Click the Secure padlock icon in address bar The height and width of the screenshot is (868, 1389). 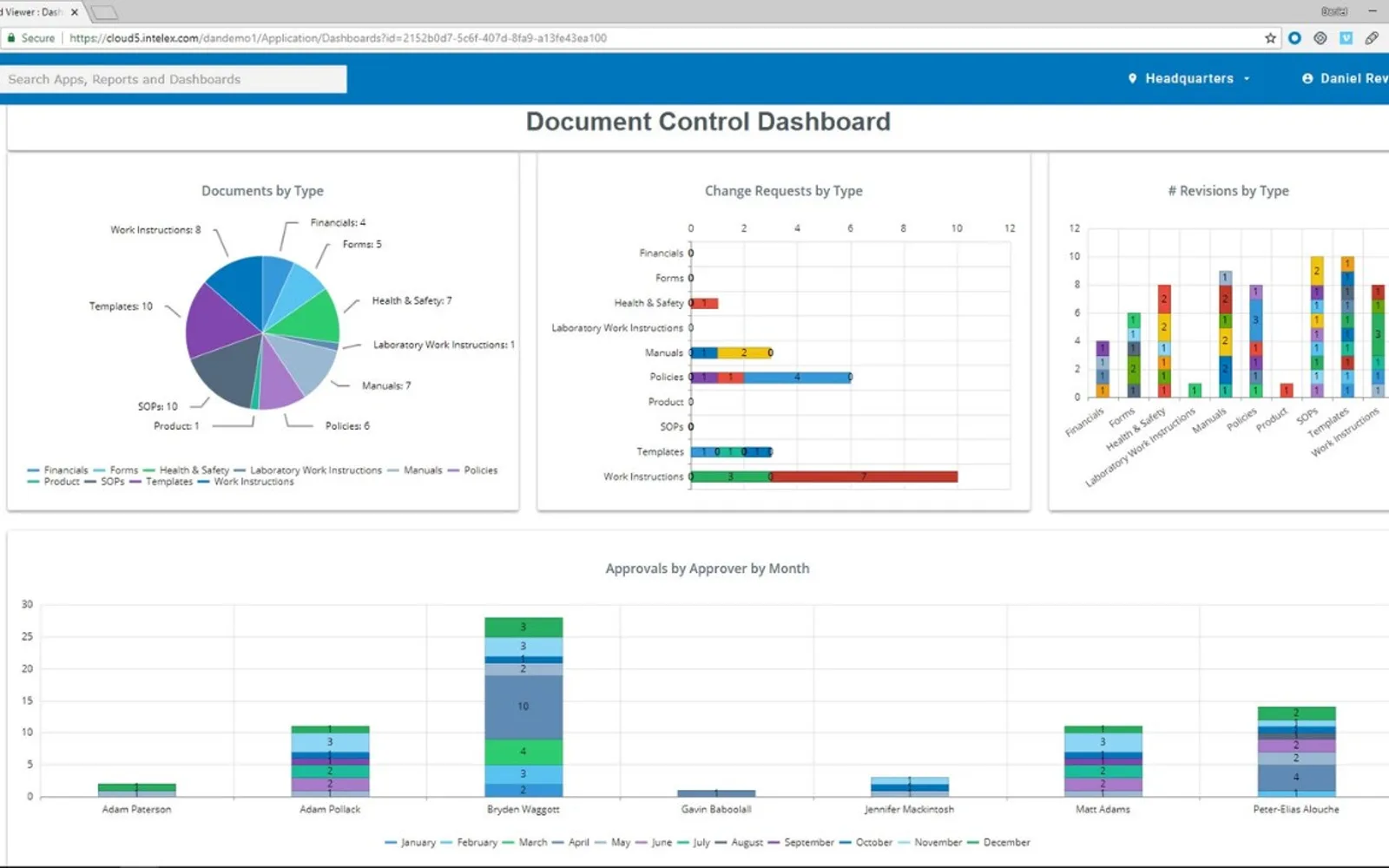11,38
